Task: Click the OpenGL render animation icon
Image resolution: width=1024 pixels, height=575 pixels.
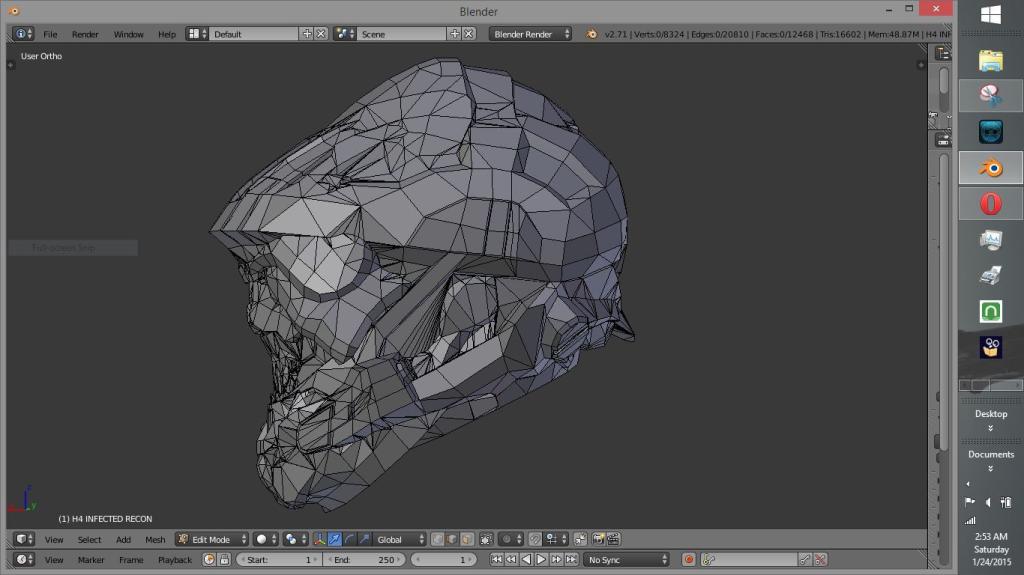Action: 613,539
